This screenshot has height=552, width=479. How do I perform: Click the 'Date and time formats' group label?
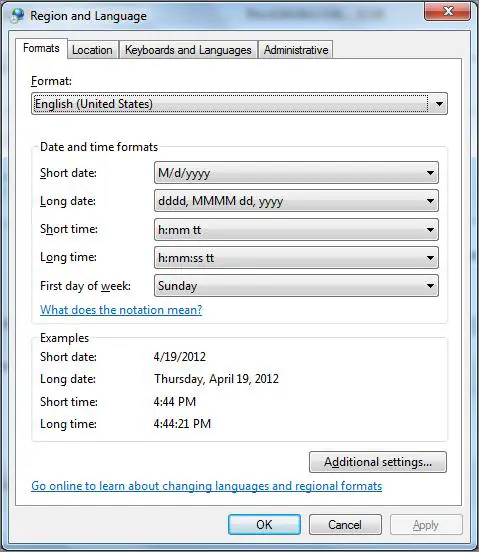[x=99, y=147]
